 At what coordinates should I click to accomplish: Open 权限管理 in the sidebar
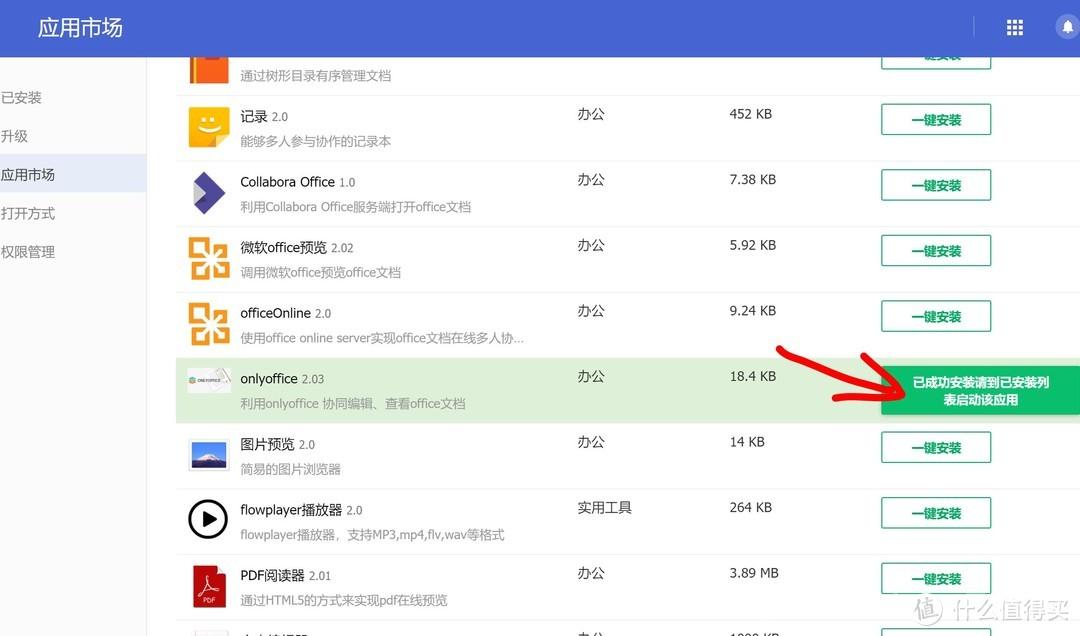click(x=28, y=252)
